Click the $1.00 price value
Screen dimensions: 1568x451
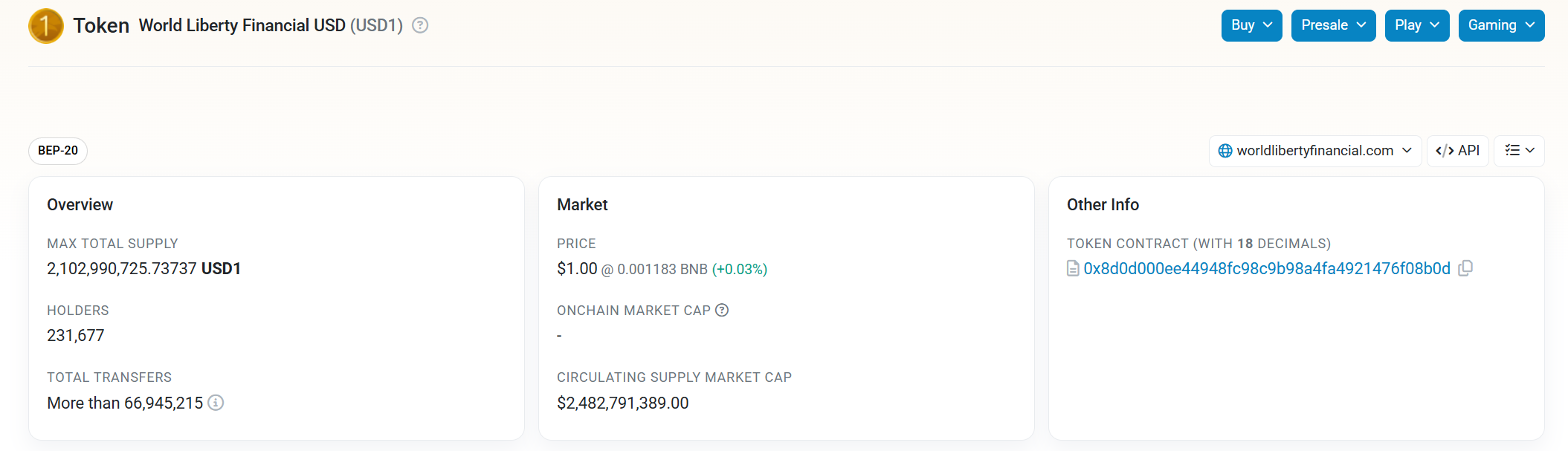[x=577, y=268]
